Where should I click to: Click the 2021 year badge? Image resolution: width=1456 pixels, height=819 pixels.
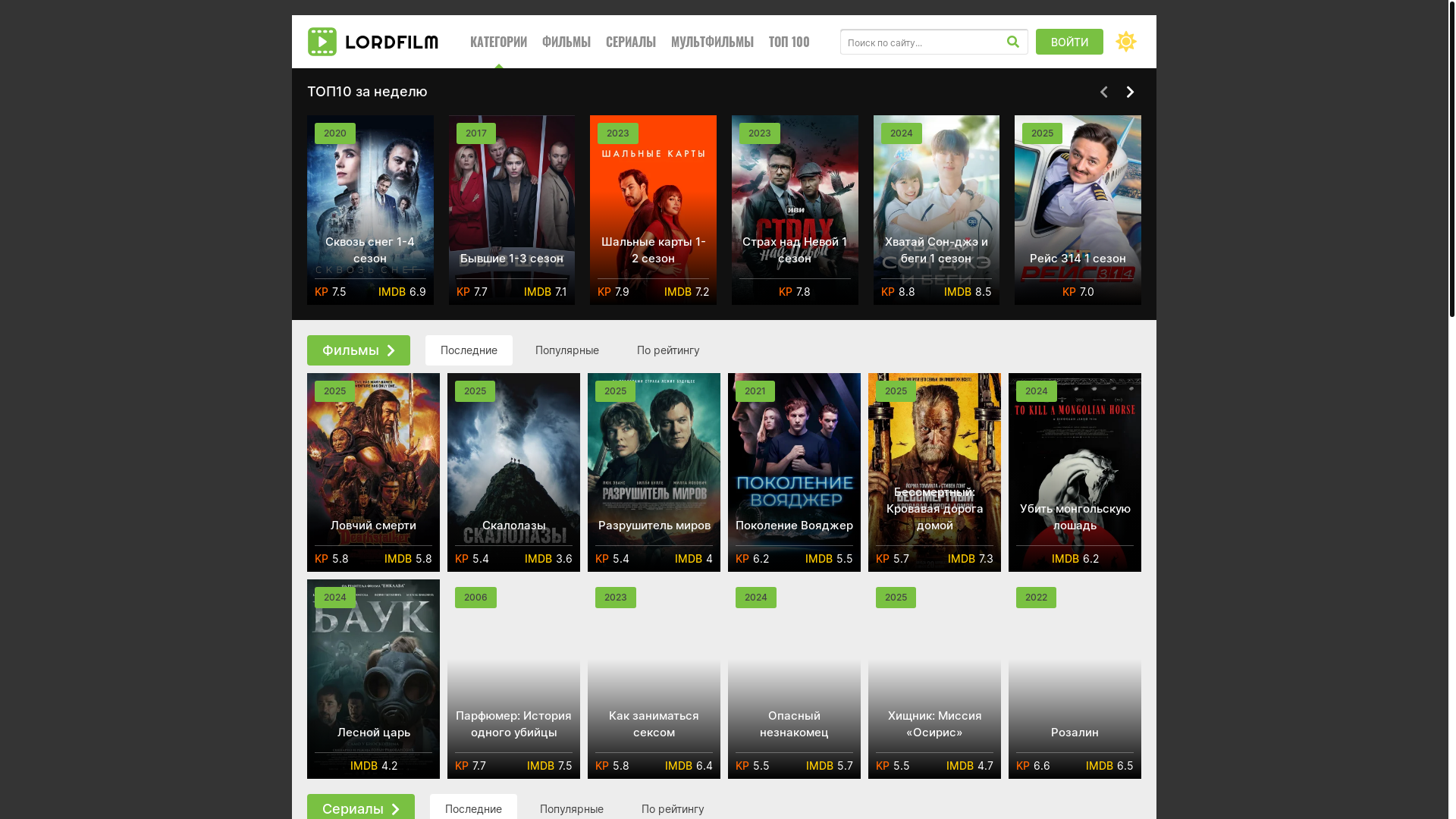point(755,391)
